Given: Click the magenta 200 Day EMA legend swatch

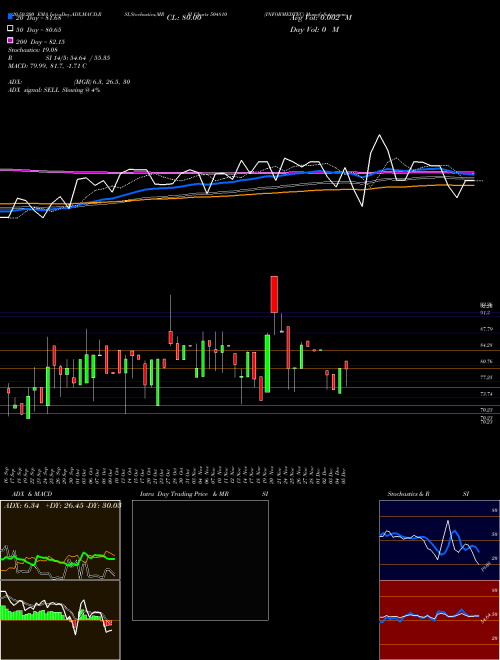Looking at the screenshot, I should tap(10, 40).
